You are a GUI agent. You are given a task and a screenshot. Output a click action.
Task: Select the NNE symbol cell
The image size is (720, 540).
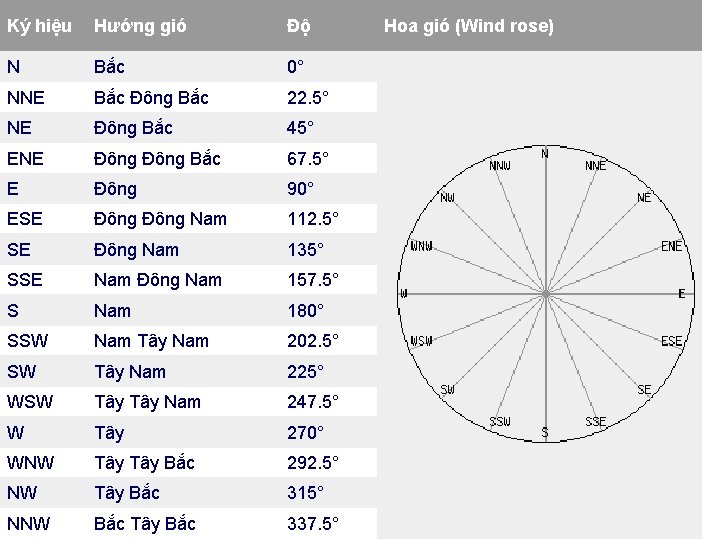(x=26, y=98)
